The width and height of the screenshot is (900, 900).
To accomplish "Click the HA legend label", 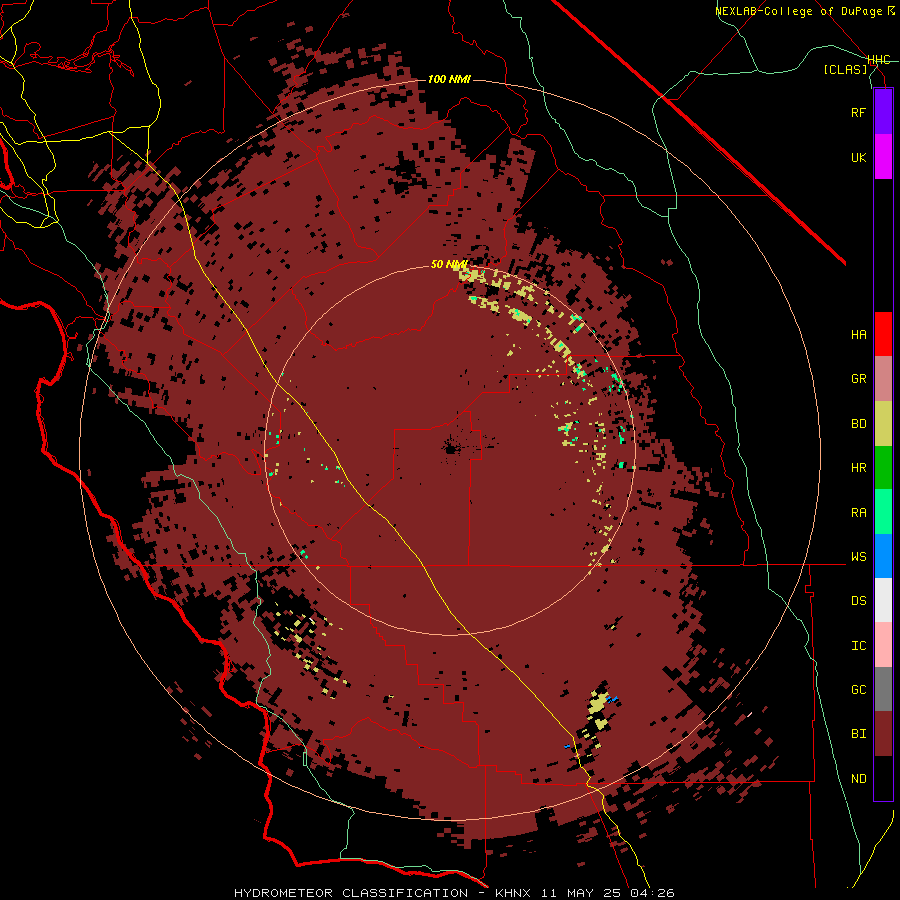I will pyautogui.click(x=858, y=335).
